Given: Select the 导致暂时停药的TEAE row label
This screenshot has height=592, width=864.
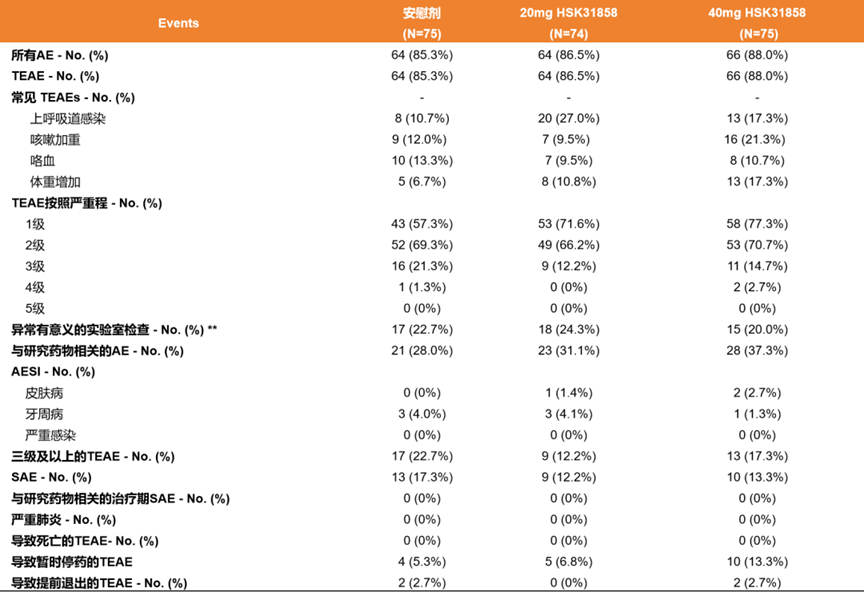Looking at the screenshot, I should [x=72, y=562].
